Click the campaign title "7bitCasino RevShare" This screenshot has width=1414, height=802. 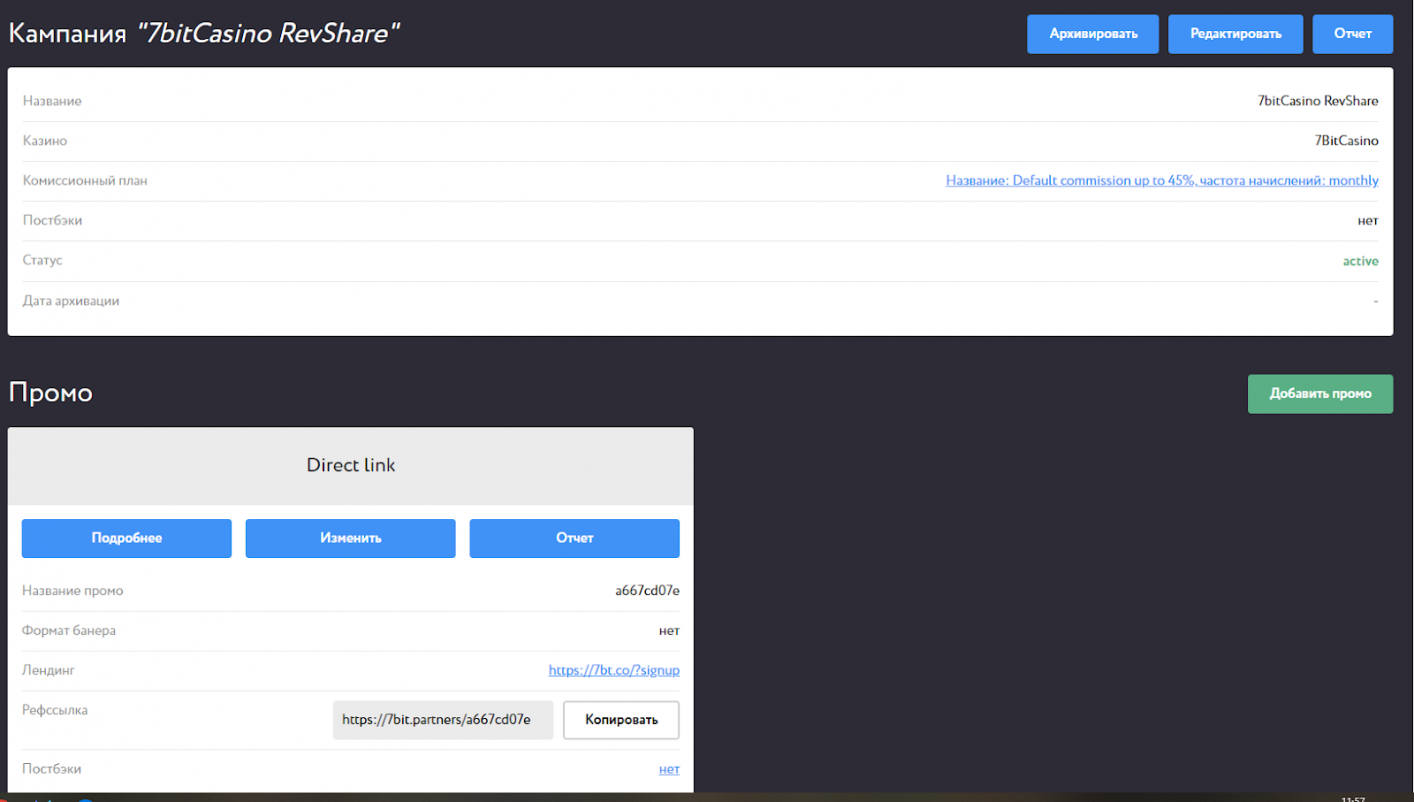268,33
